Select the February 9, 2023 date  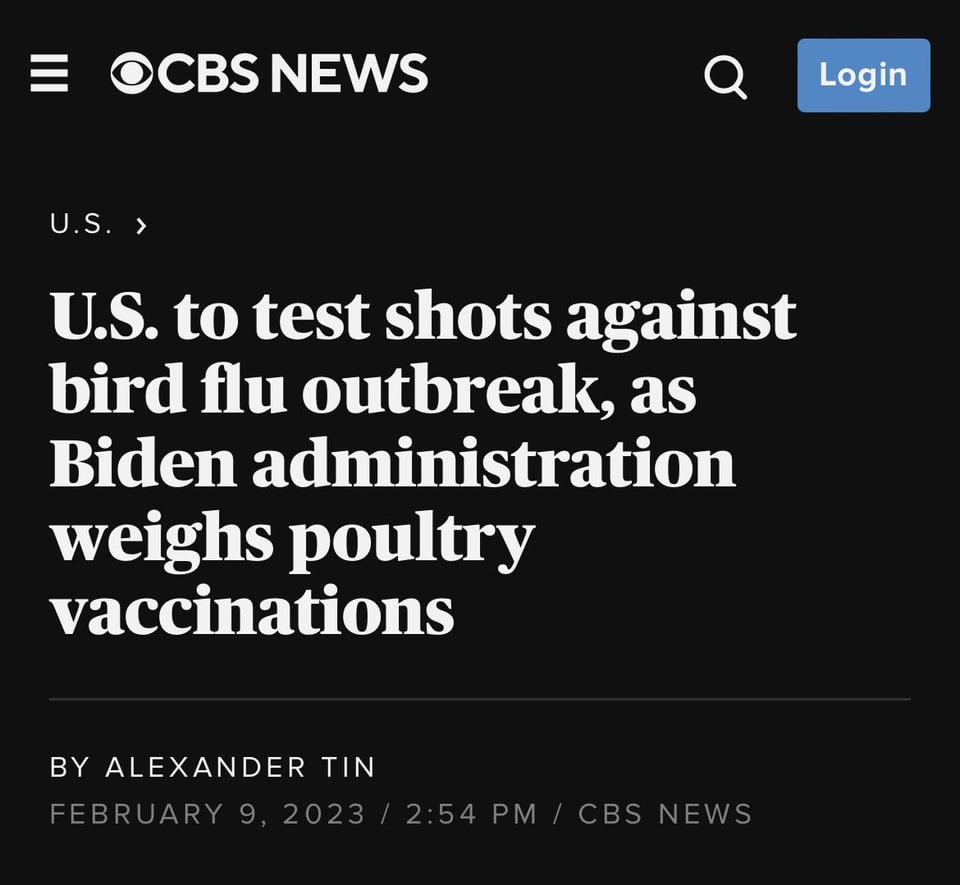[207, 814]
